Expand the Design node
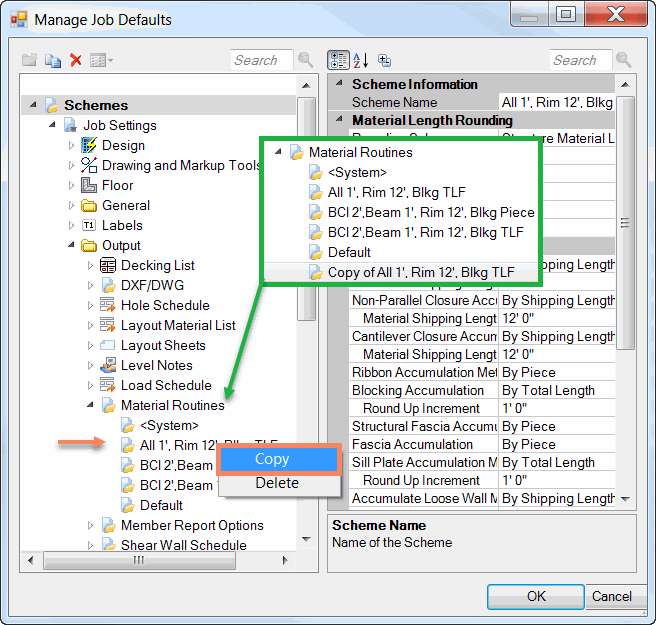 point(71,145)
